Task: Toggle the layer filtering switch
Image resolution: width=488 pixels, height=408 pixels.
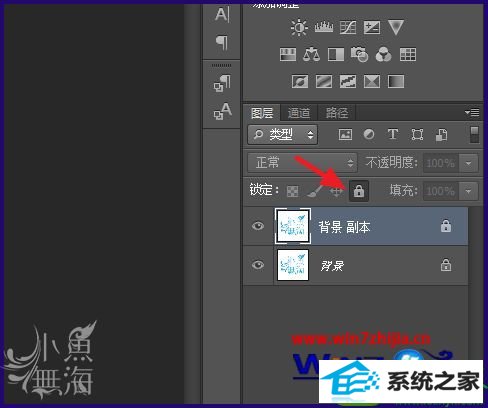Action: click(474, 135)
